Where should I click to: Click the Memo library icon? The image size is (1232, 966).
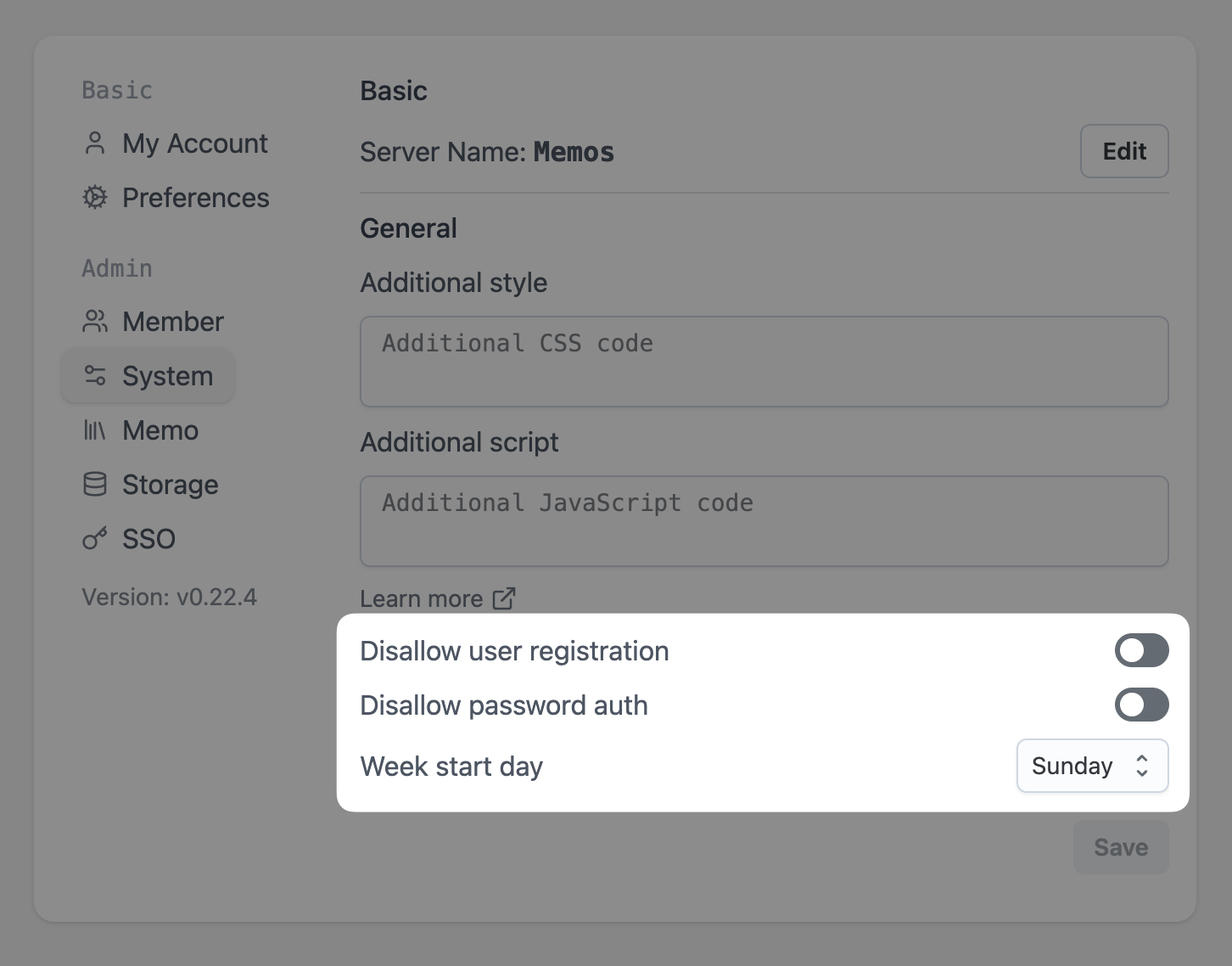click(x=95, y=430)
